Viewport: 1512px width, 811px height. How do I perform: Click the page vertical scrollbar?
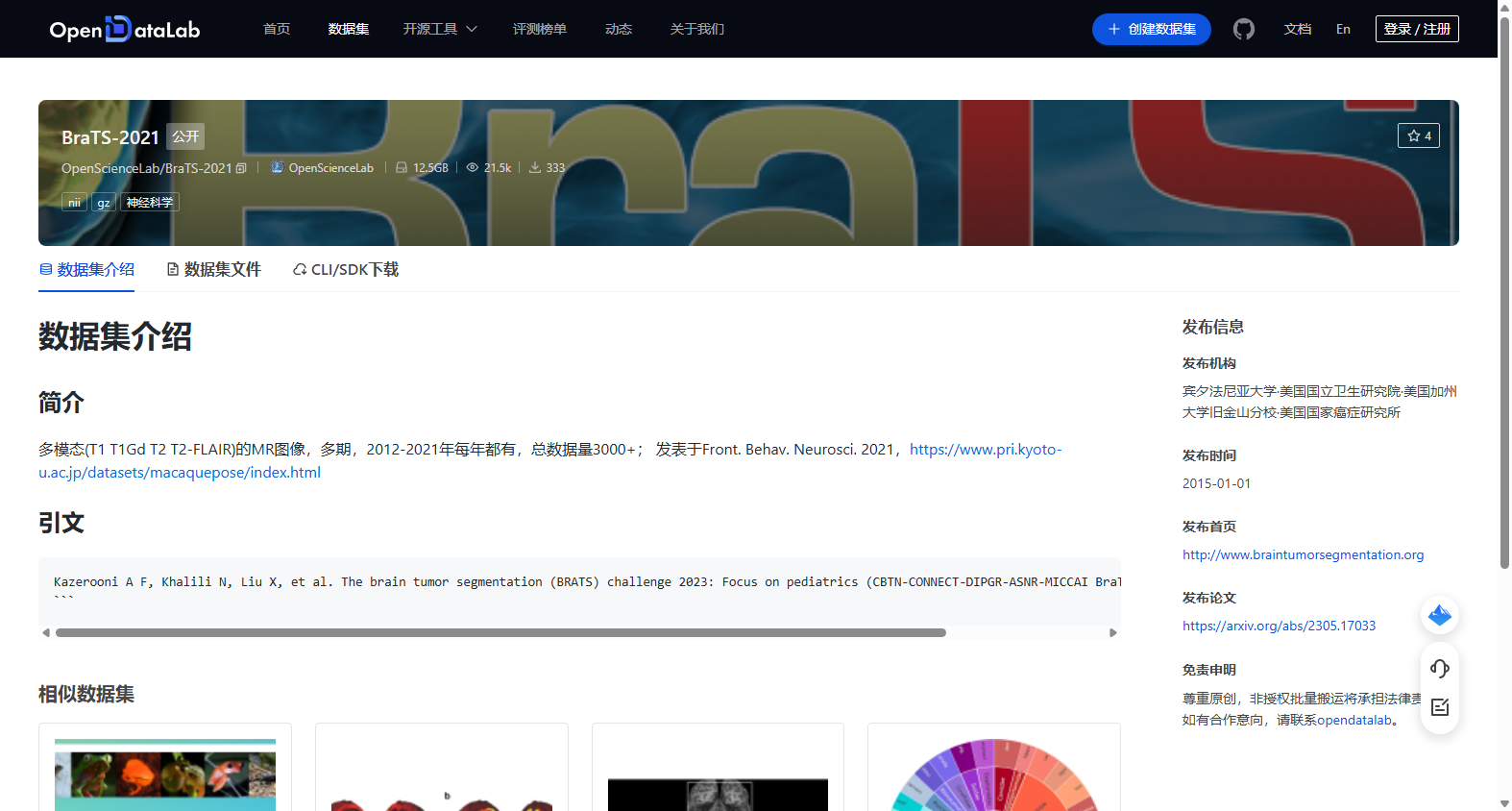tap(1504, 292)
